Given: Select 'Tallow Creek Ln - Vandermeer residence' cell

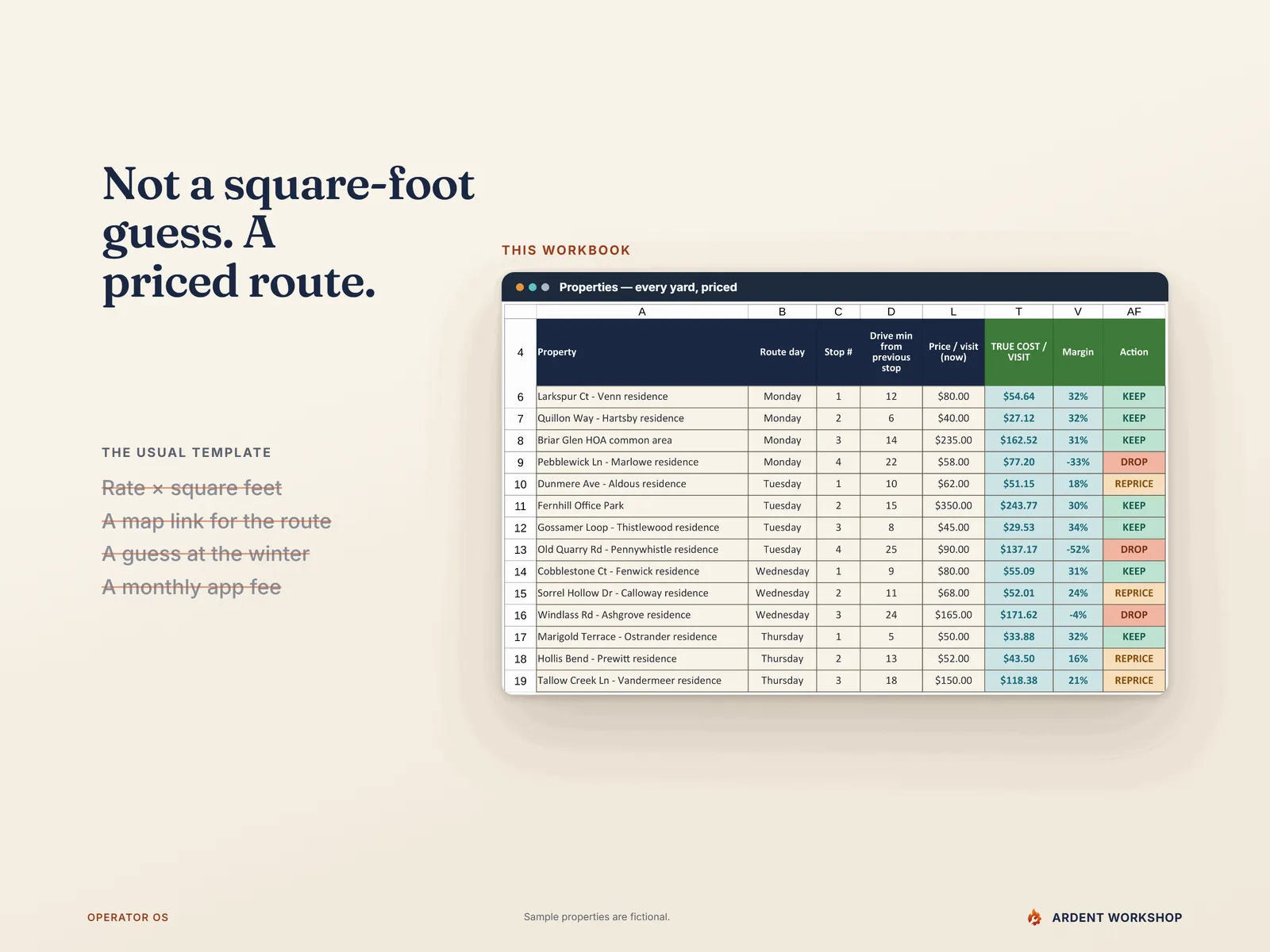Looking at the screenshot, I should coord(642,681).
